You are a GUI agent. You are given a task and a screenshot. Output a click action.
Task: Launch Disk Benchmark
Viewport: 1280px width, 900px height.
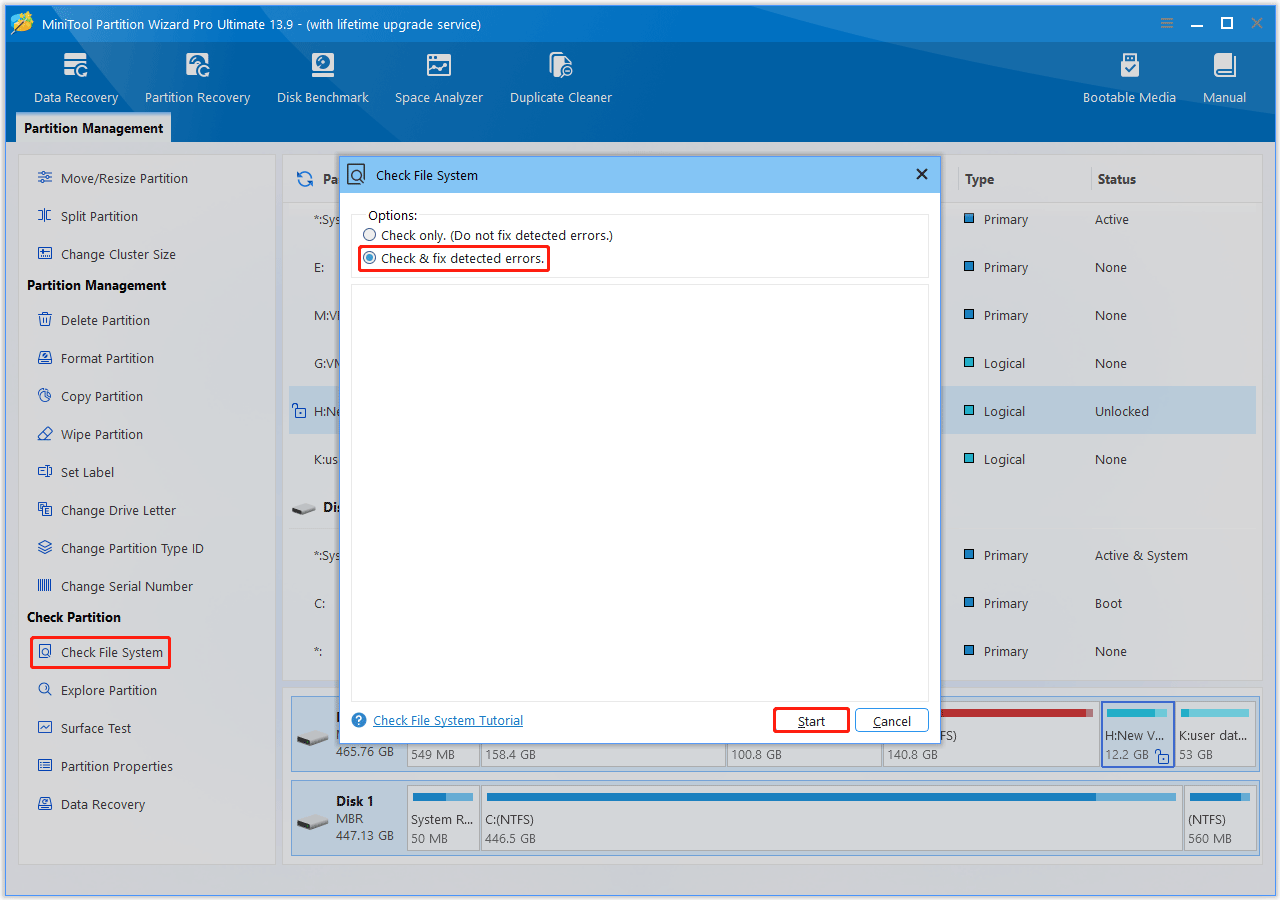pos(323,78)
